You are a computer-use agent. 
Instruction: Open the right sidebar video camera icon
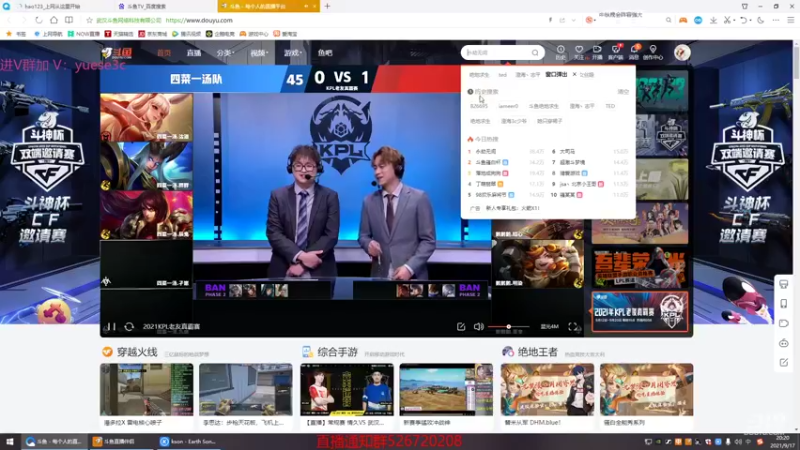pyautogui.click(x=784, y=323)
